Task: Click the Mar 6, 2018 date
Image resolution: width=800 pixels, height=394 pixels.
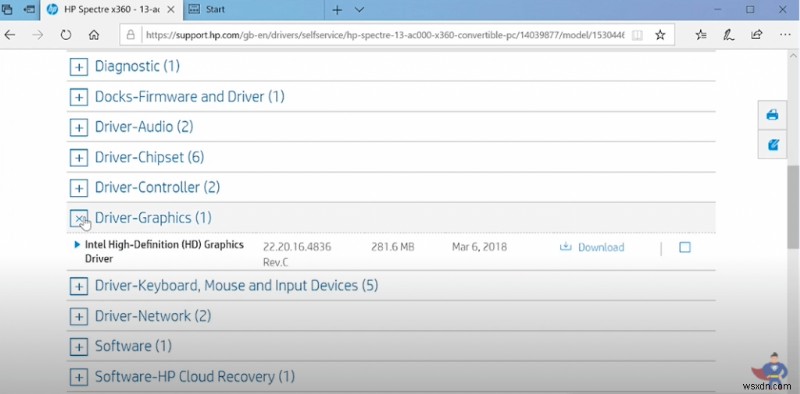Action: (x=479, y=247)
